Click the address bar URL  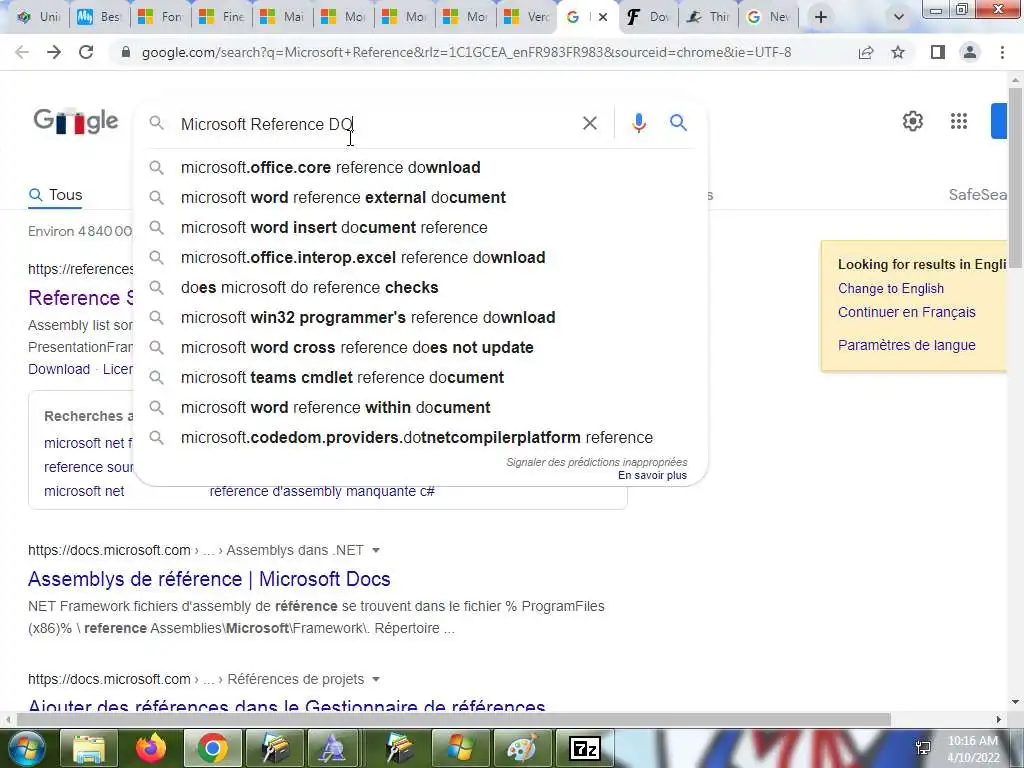[466, 52]
